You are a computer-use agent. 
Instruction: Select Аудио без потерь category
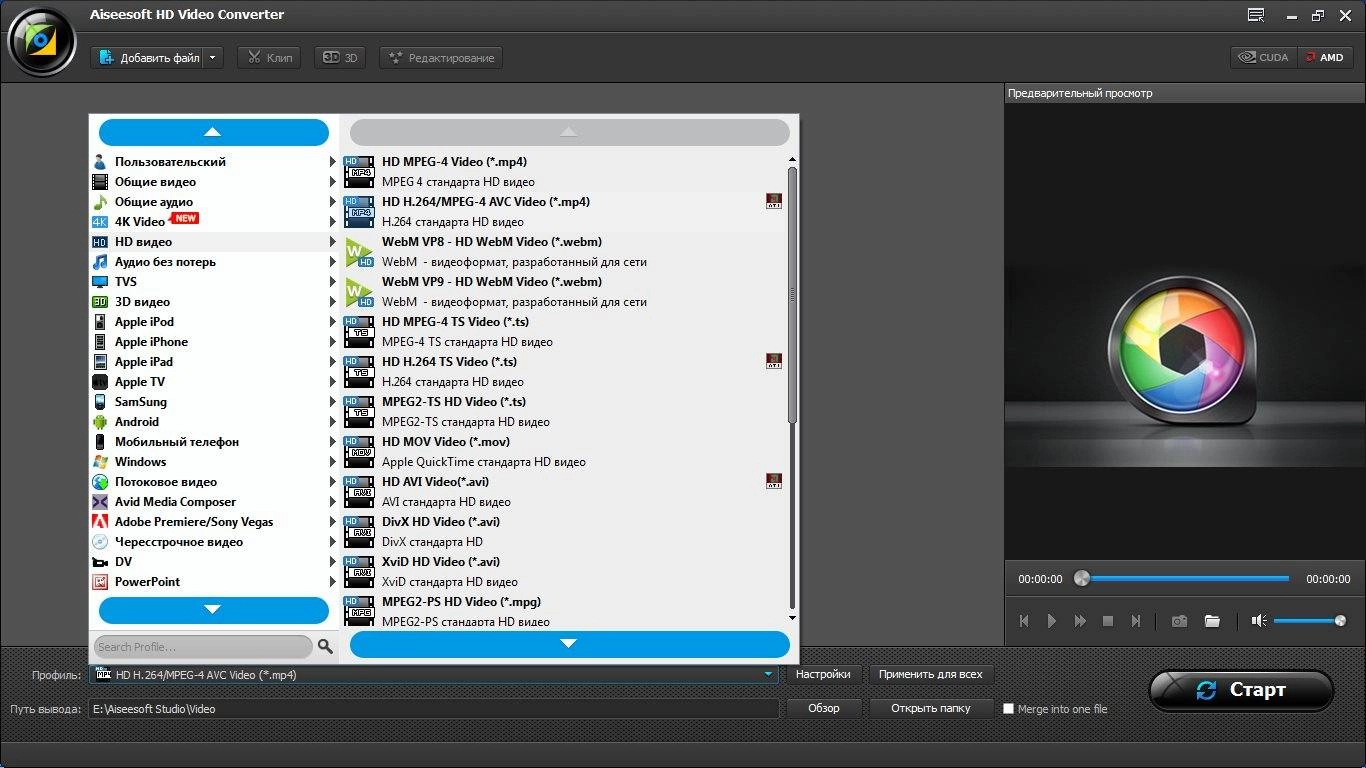coord(214,262)
